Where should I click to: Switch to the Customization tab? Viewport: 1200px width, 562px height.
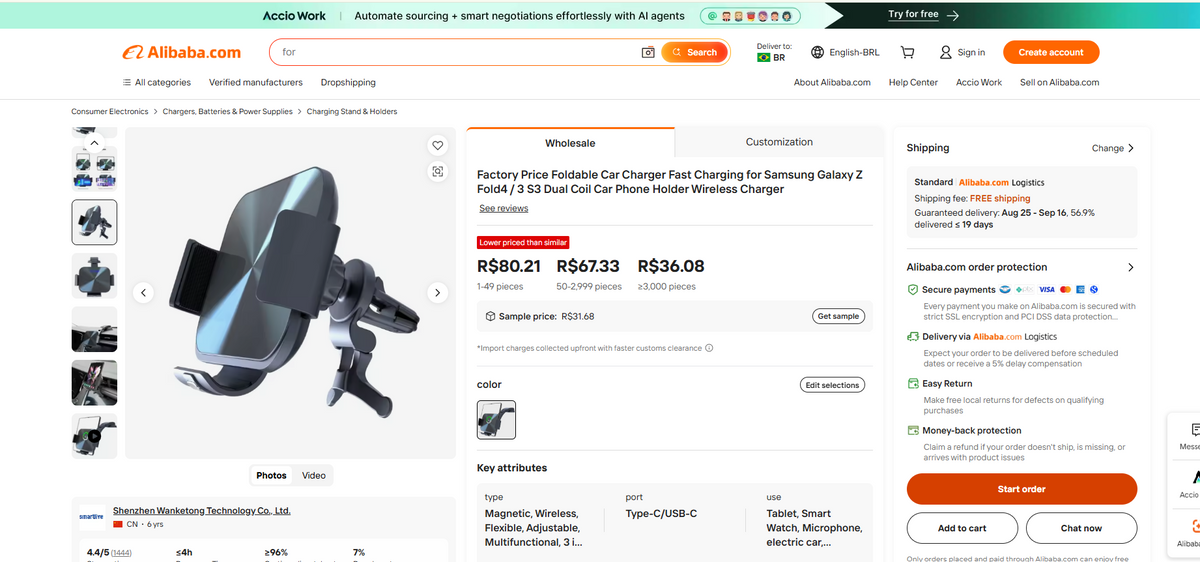pyautogui.click(x=779, y=142)
